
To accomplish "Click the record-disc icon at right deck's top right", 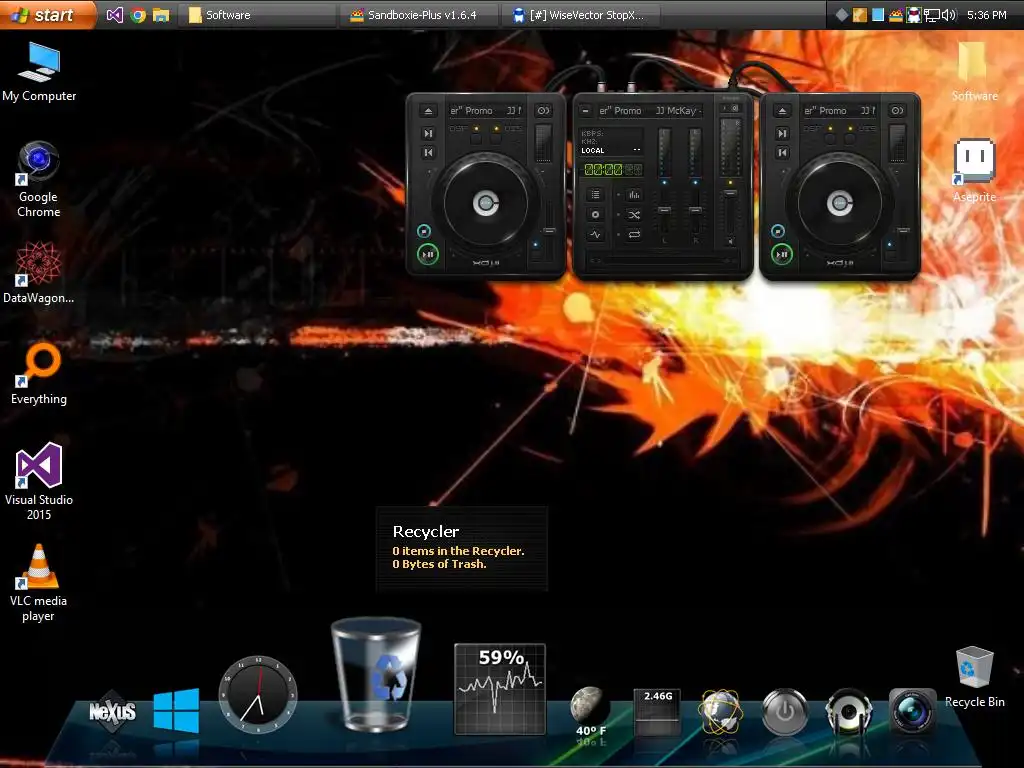I will [897, 111].
